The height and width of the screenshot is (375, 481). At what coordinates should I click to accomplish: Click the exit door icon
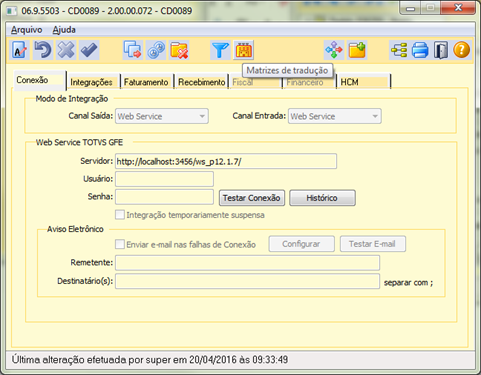pyautogui.click(x=441, y=50)
